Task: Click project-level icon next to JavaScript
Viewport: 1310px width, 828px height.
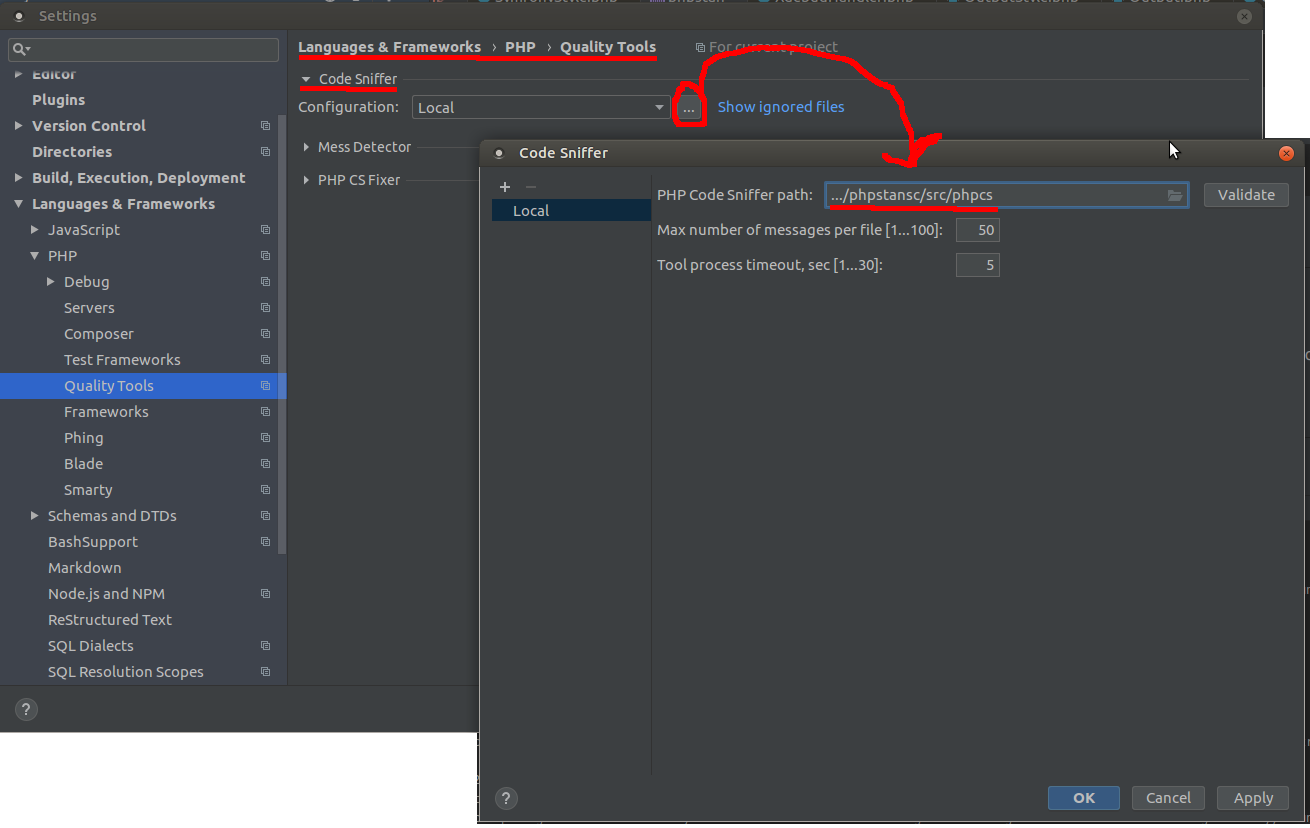Action: pos(265,230)
